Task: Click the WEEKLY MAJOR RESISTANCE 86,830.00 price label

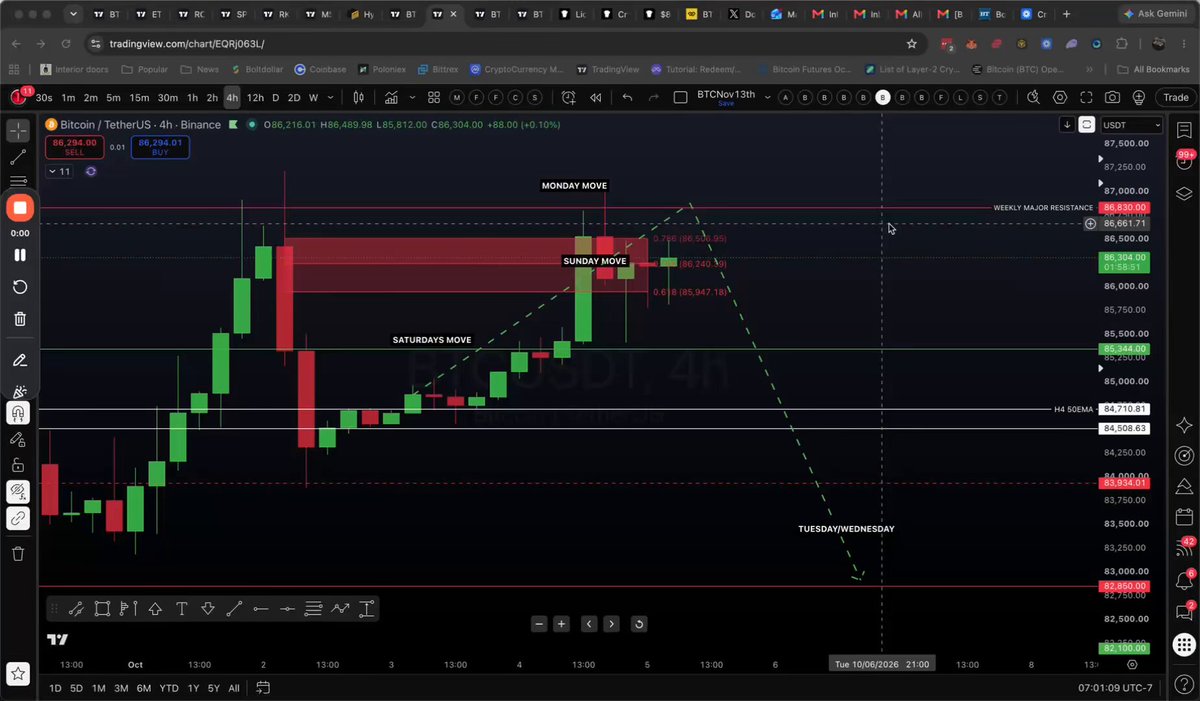Action: tap(1123, 207)
